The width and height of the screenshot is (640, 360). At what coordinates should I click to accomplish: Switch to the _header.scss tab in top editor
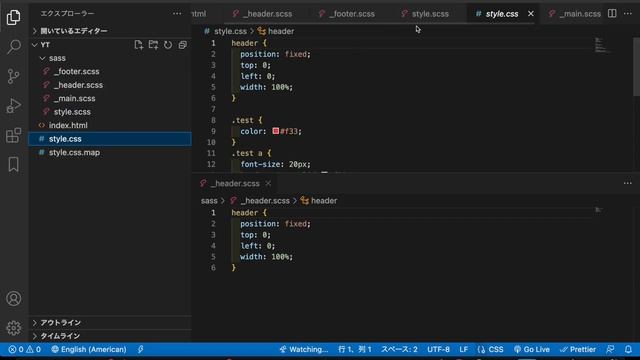point(263,14)
